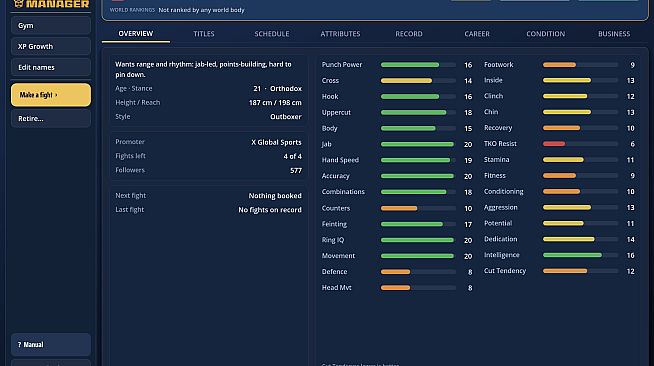The height and width of the screenshot is (366, 654).
Task: Click the fighter description starting 'Wants range and rhythm'
Action: [x=203, y=69]
